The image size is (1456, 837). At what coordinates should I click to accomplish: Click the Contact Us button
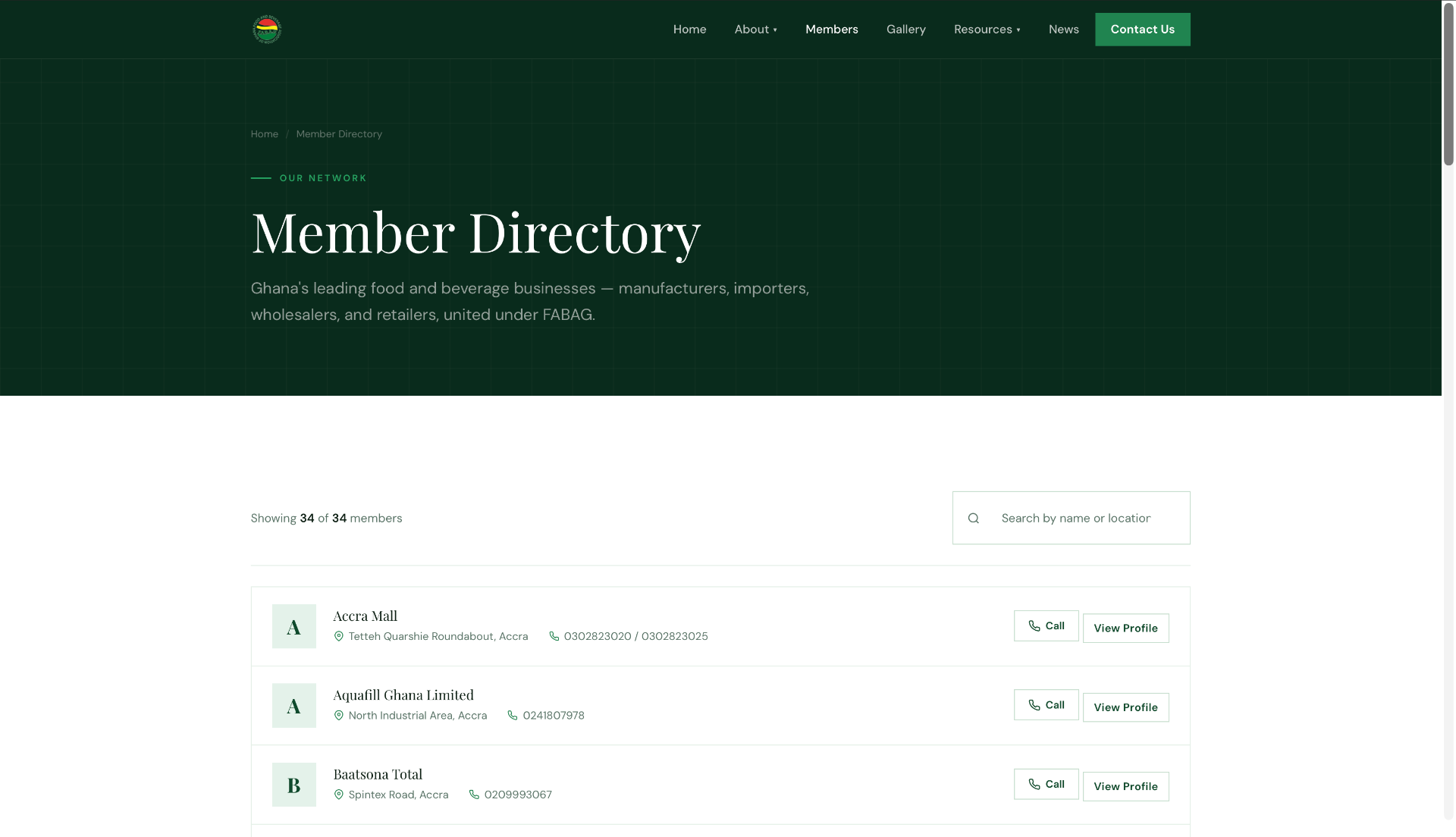[1143, 30]
